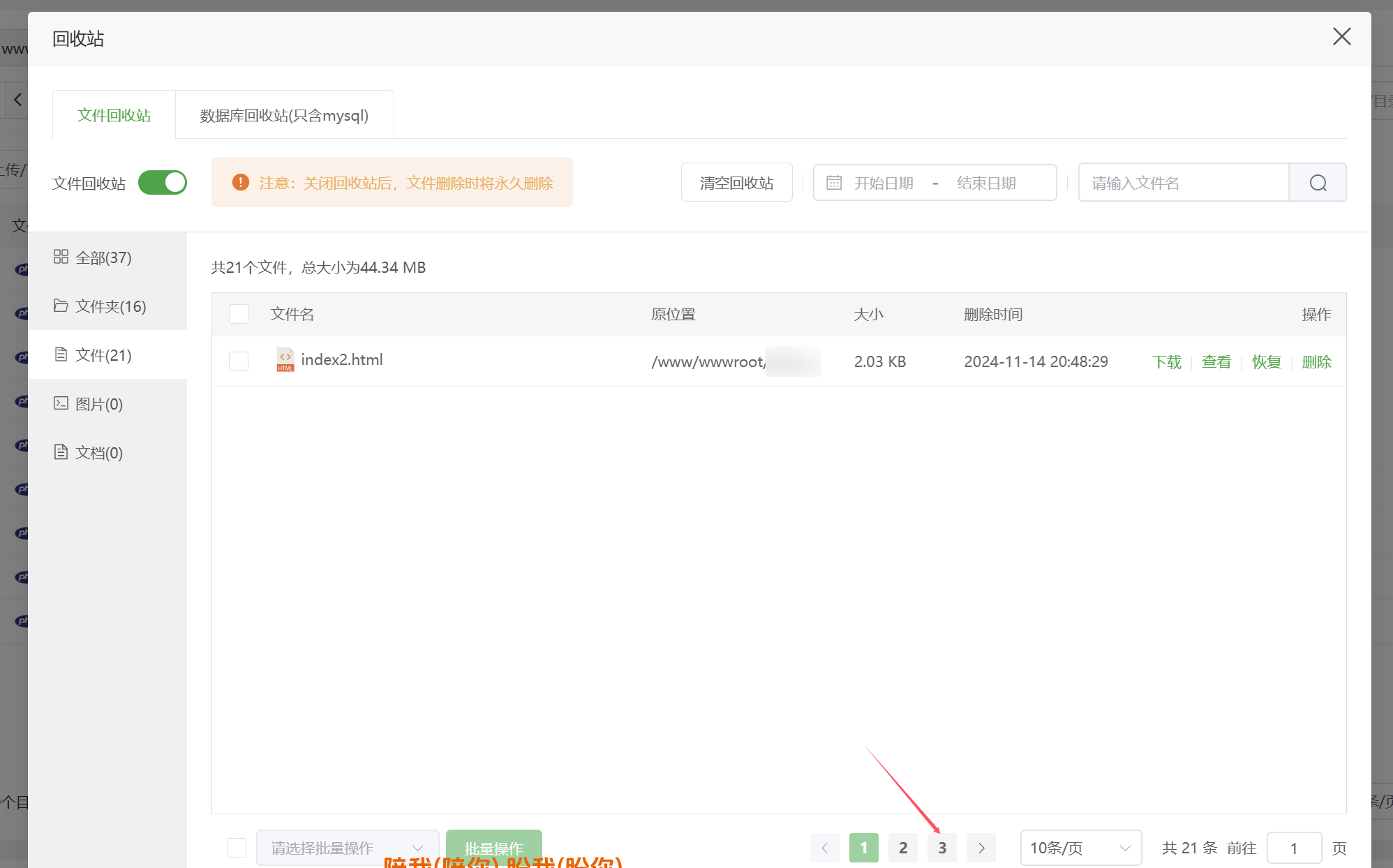Click the folder icon beside 文件夹(16)
Image resolution: width=1393 pixels, height=868 pixels.
[x=61, y=306]
